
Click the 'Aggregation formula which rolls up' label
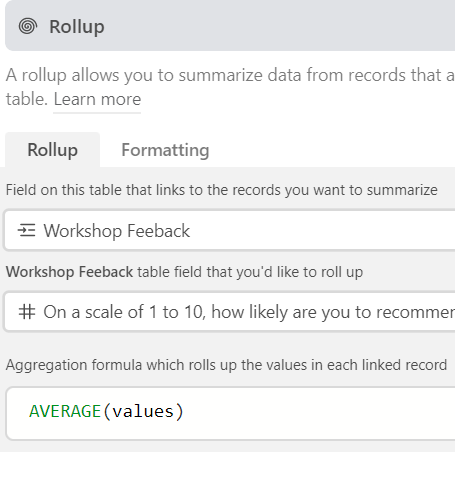pos(226,365)
